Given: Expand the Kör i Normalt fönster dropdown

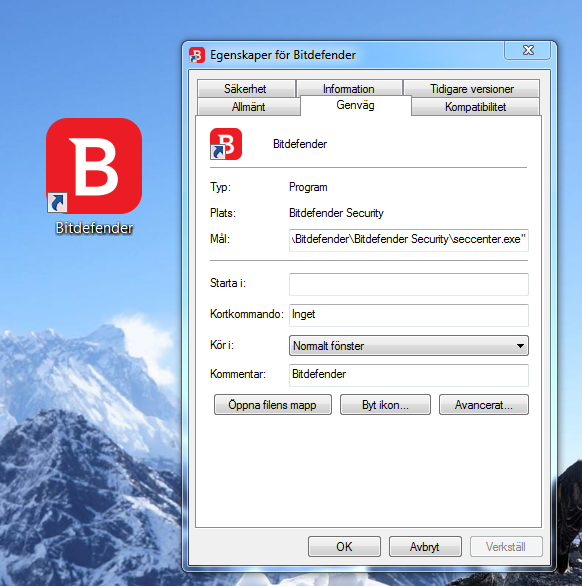Looking at the screenshot, I should click(x=409, y=346).
